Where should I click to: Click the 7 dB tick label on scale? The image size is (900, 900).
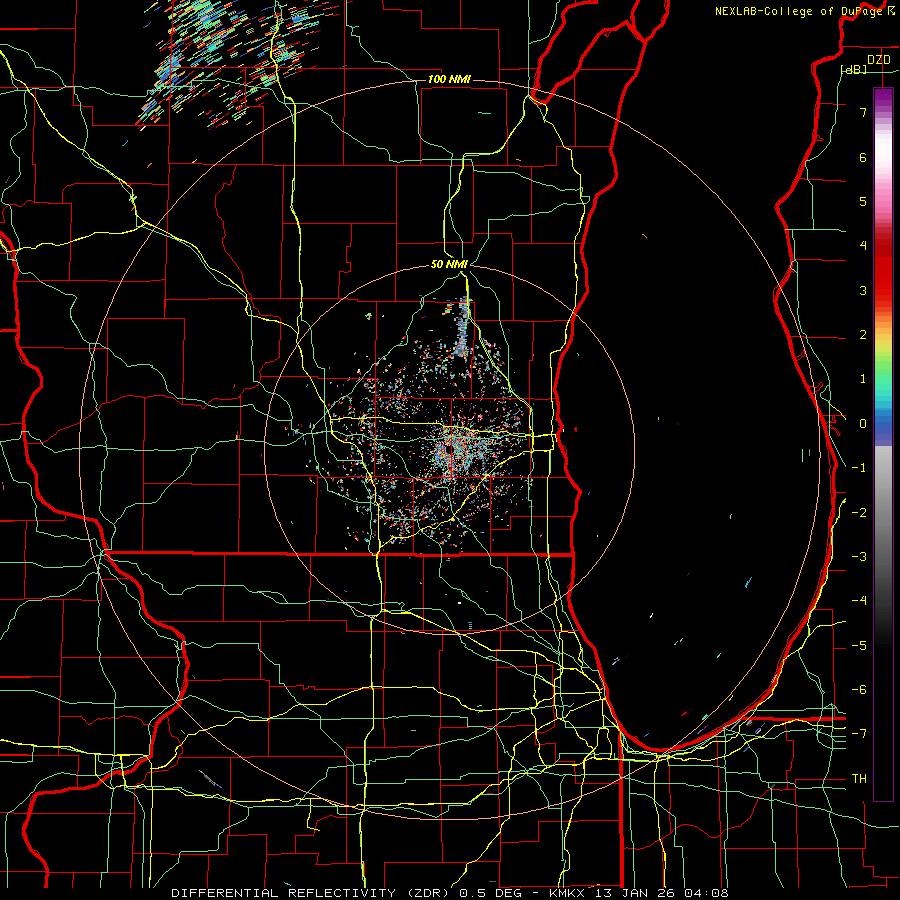click(x=863, y=112)
